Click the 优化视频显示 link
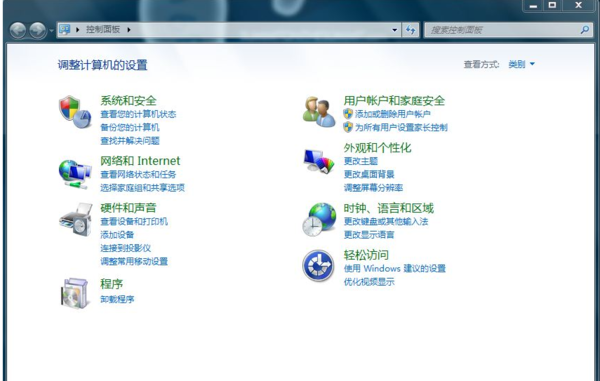The width and height of the screenshot is (600, 381). pos(369,282)
